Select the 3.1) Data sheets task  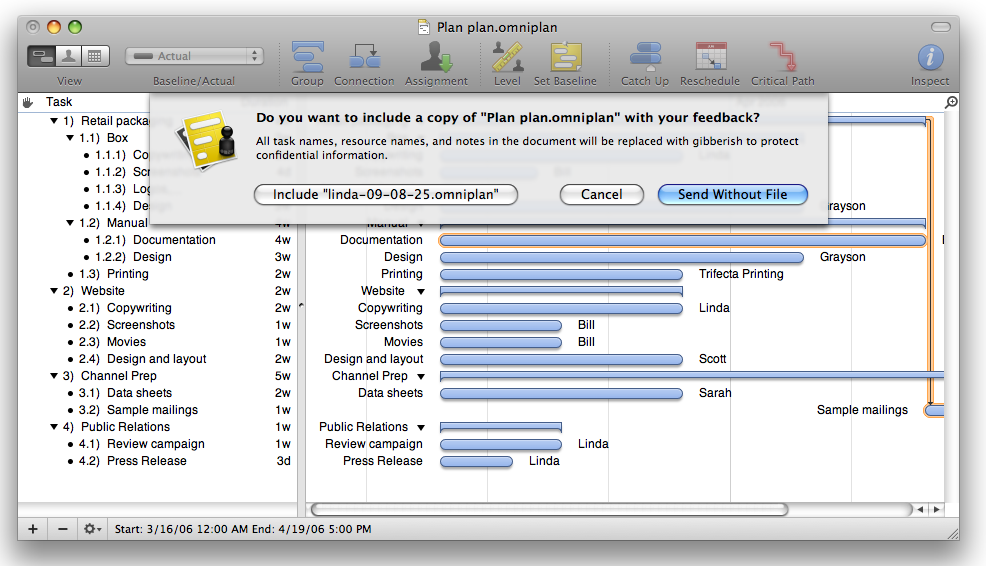click(x=157, y=392)
